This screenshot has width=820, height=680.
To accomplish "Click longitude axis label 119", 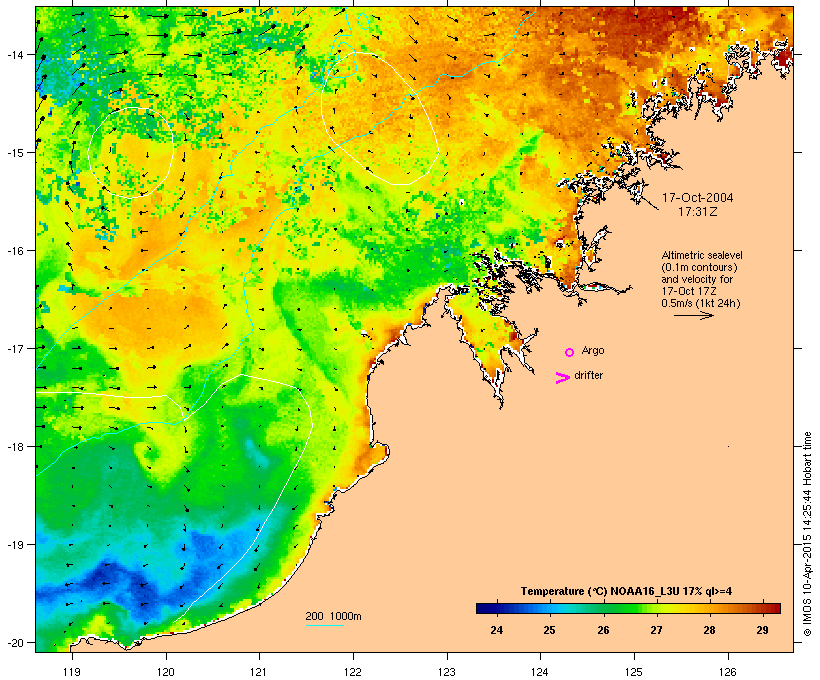I will point(72,672).
